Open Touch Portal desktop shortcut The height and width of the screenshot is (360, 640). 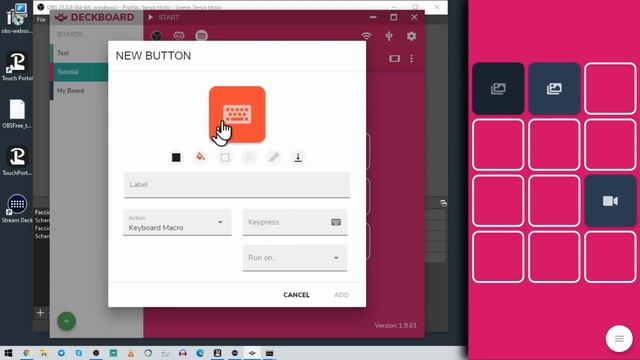coord(17,65)
